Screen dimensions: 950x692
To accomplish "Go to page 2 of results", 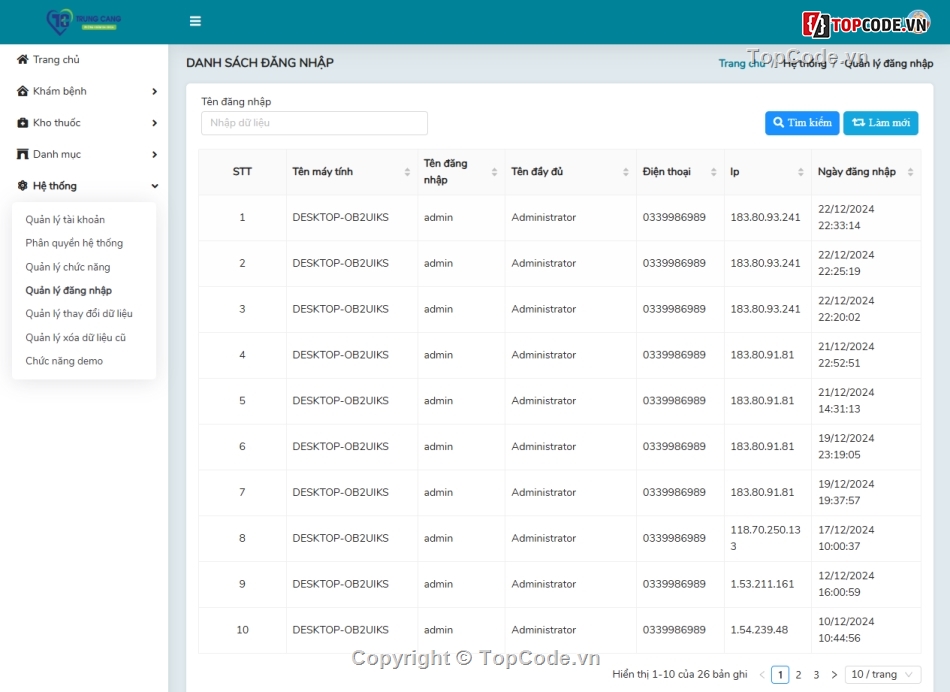I will click(799, 674).
